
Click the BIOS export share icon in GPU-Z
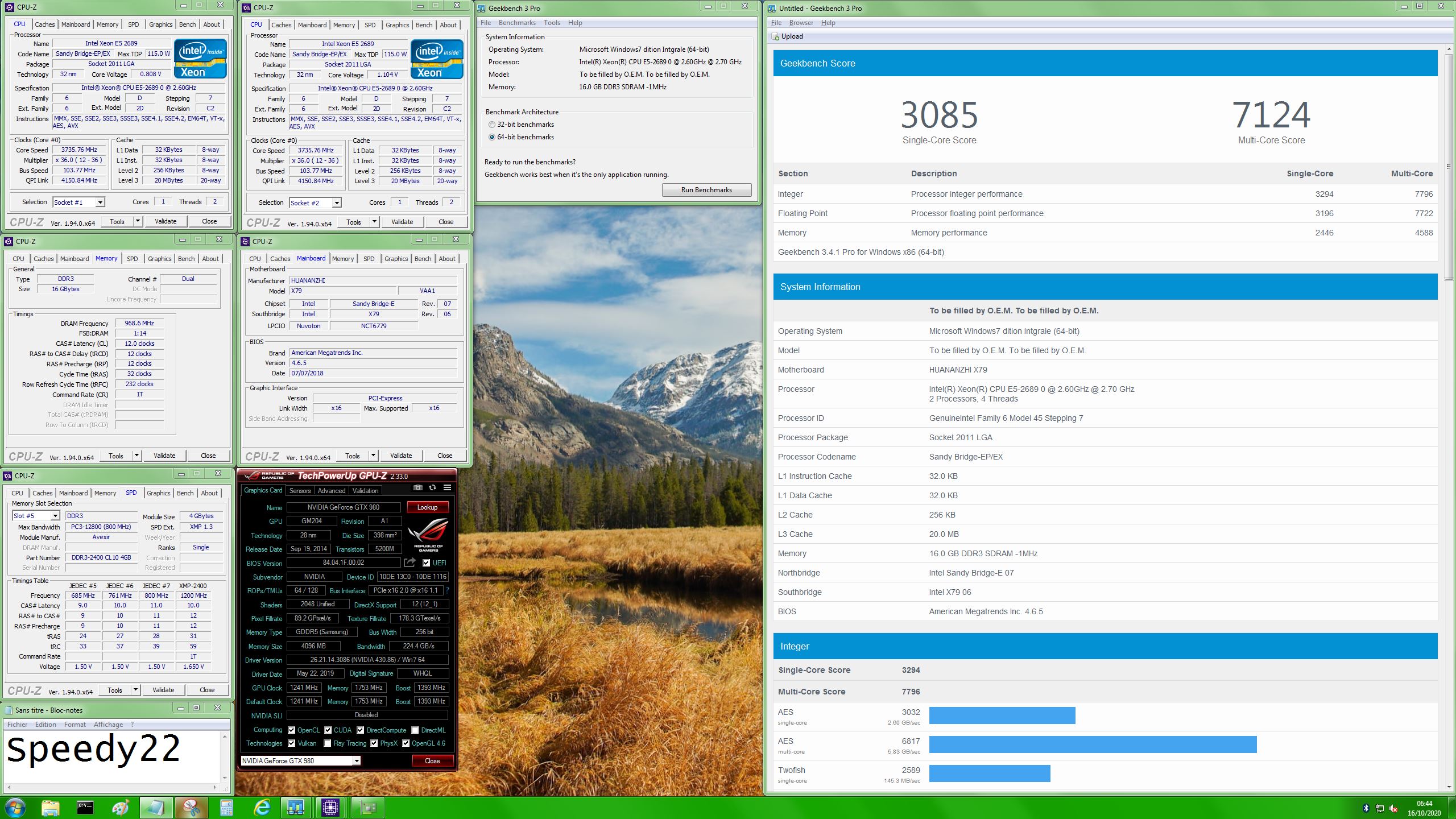(x=409, y=562)
